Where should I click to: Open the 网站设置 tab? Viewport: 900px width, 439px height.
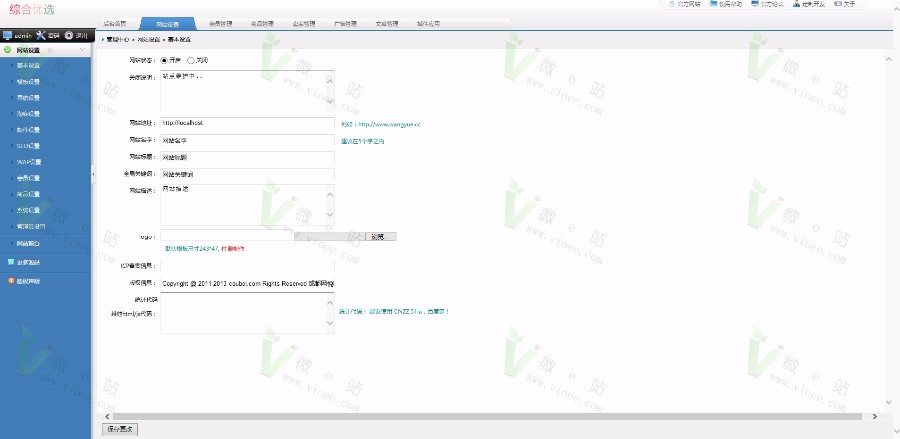(x=168, y=24)
